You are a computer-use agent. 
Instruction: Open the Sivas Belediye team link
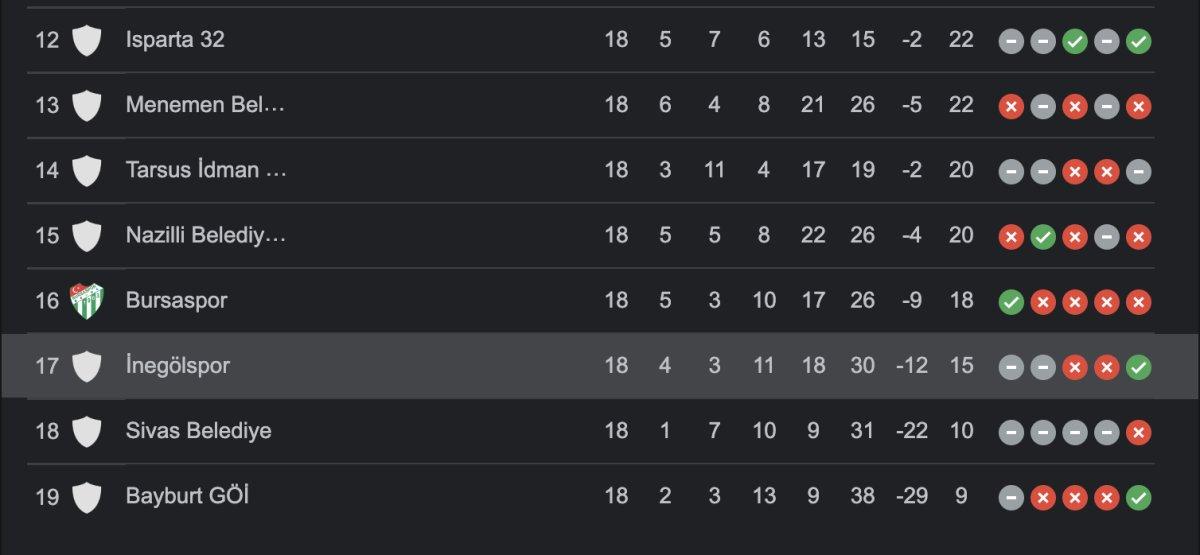point(198,431)
